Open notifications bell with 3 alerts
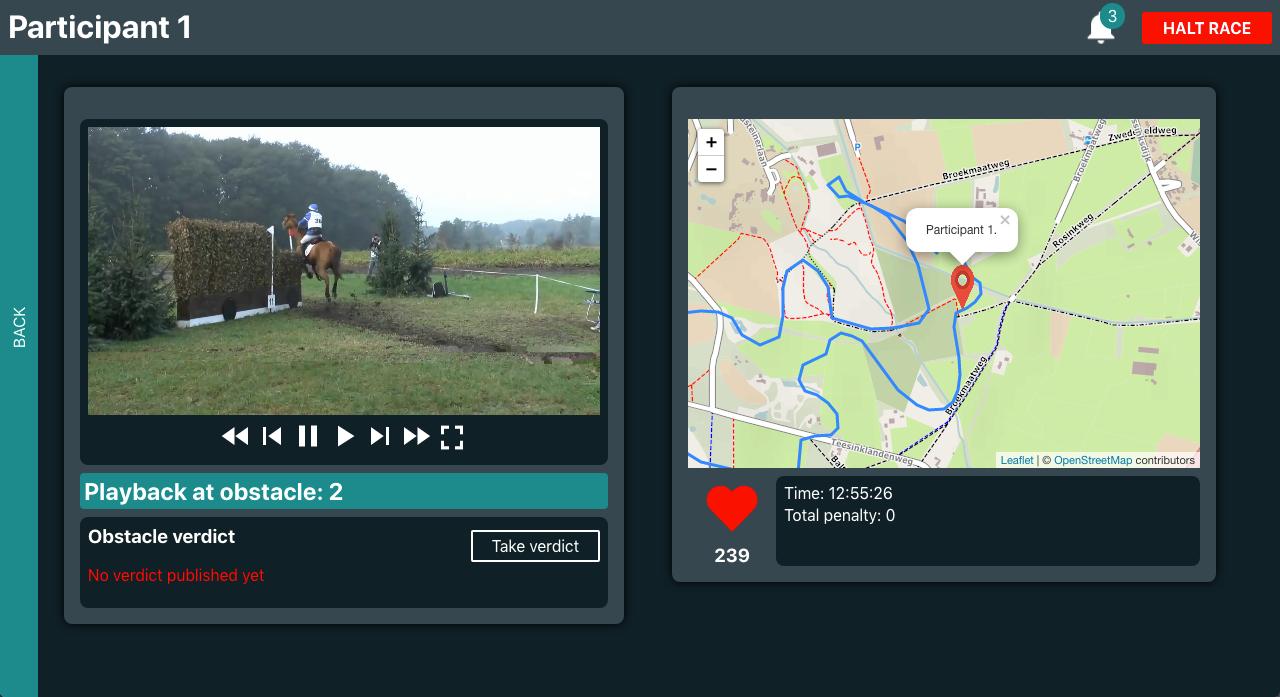This screenshot has height=697, width=1280. point(1101,28)
